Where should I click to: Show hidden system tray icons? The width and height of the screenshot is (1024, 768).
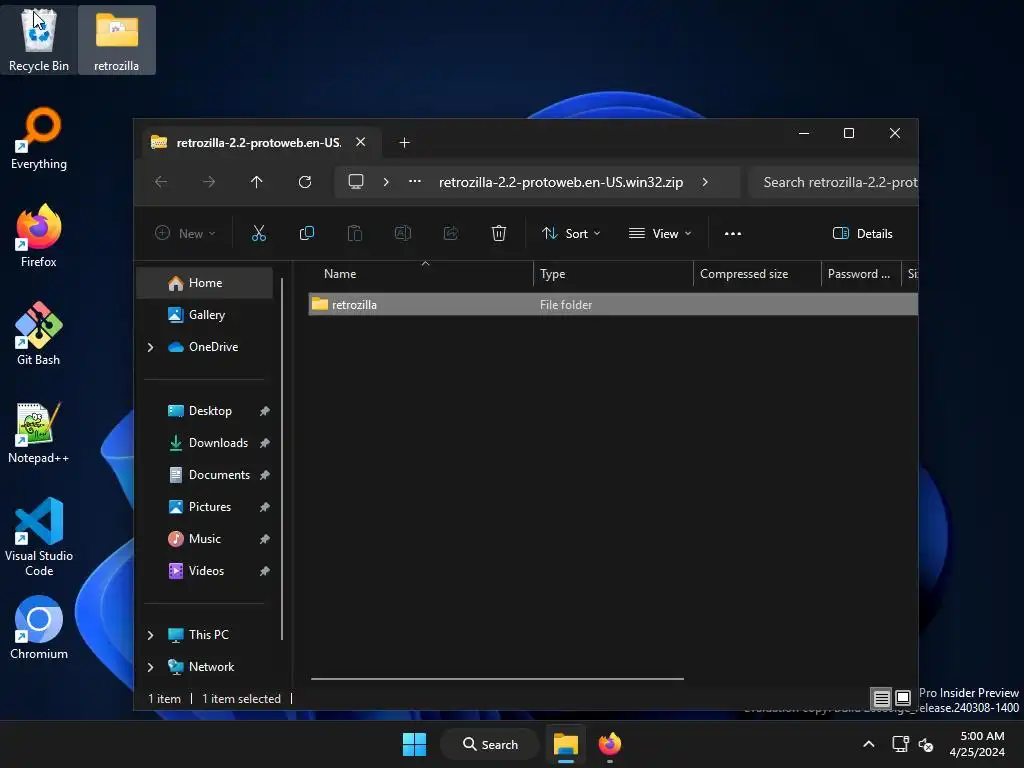click(x=869, y=744)
